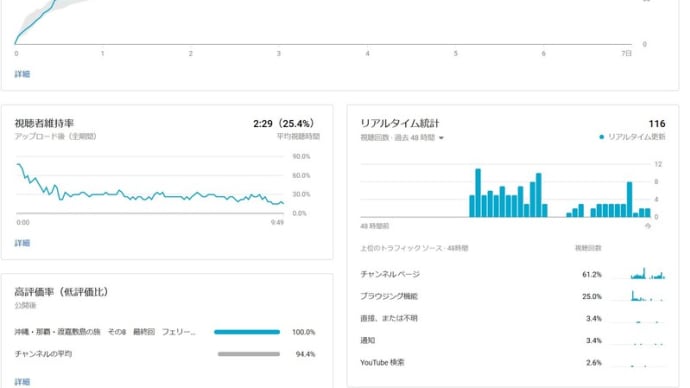
Task: Click the 116 realtime view count
Action: [657, 124]
